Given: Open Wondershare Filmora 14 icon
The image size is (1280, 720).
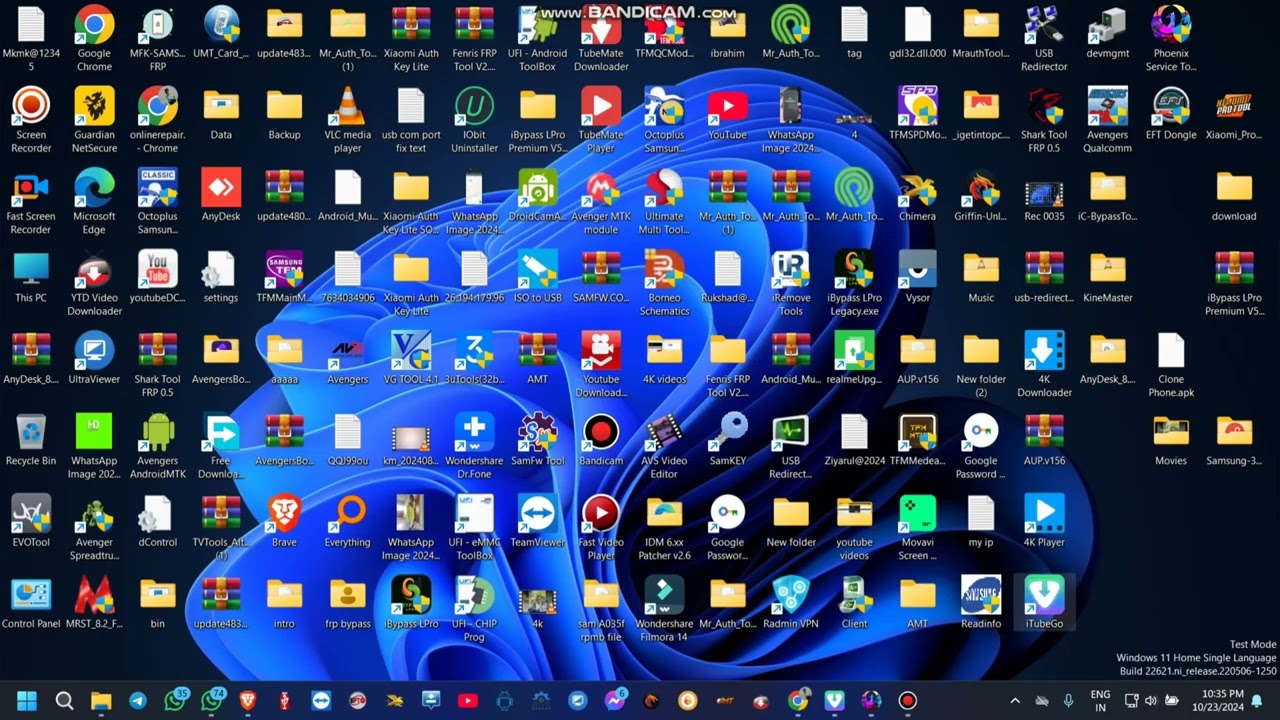Looking at the screenshot, I should (x=664, y=610).
